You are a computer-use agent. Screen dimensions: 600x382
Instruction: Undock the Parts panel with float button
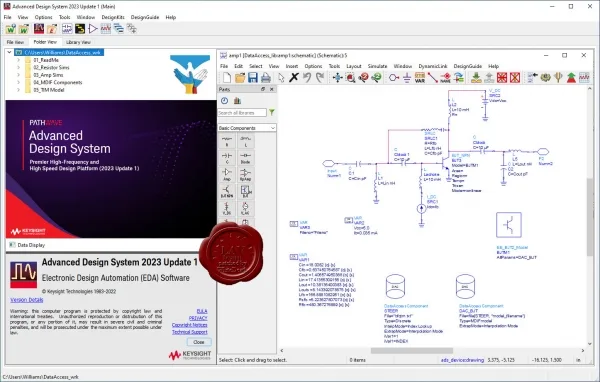click(263, 89)
